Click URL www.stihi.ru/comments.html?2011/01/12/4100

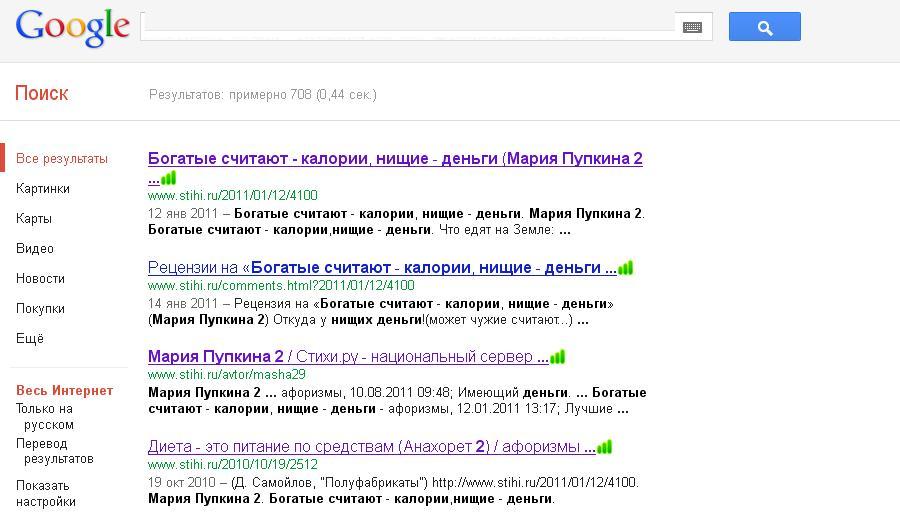[x=281, y=285]
